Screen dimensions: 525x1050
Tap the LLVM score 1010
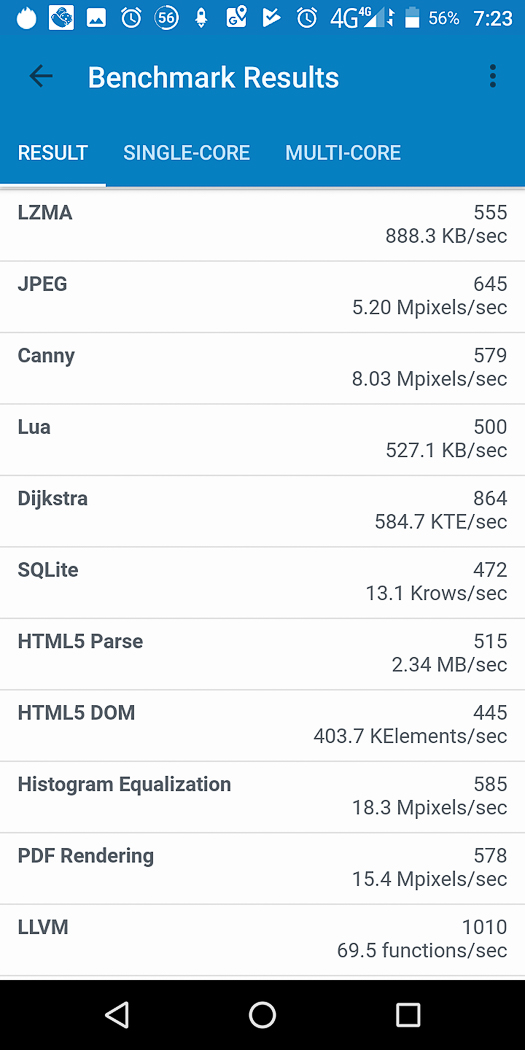485,927
